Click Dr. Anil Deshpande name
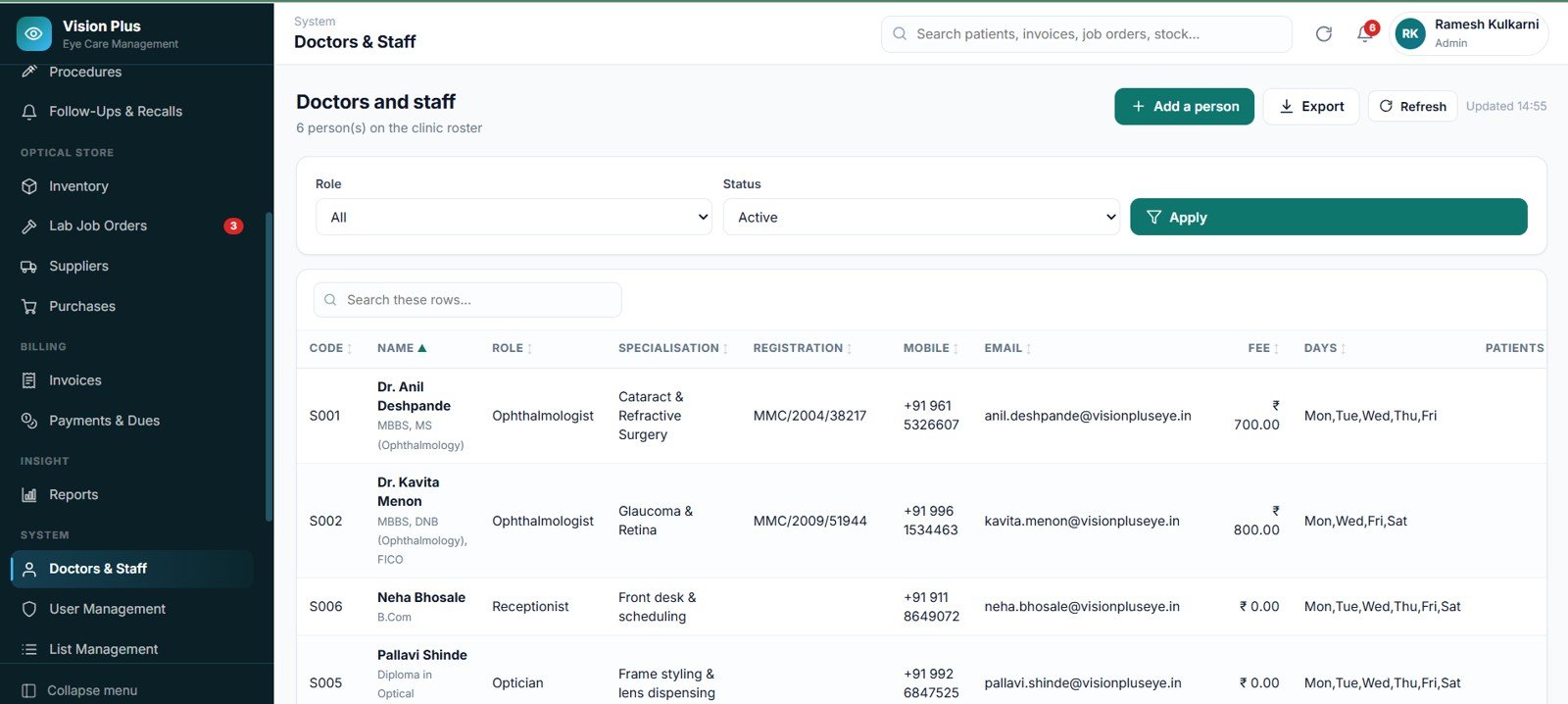This screenshot has width=1568, height=704. (414, 396)
